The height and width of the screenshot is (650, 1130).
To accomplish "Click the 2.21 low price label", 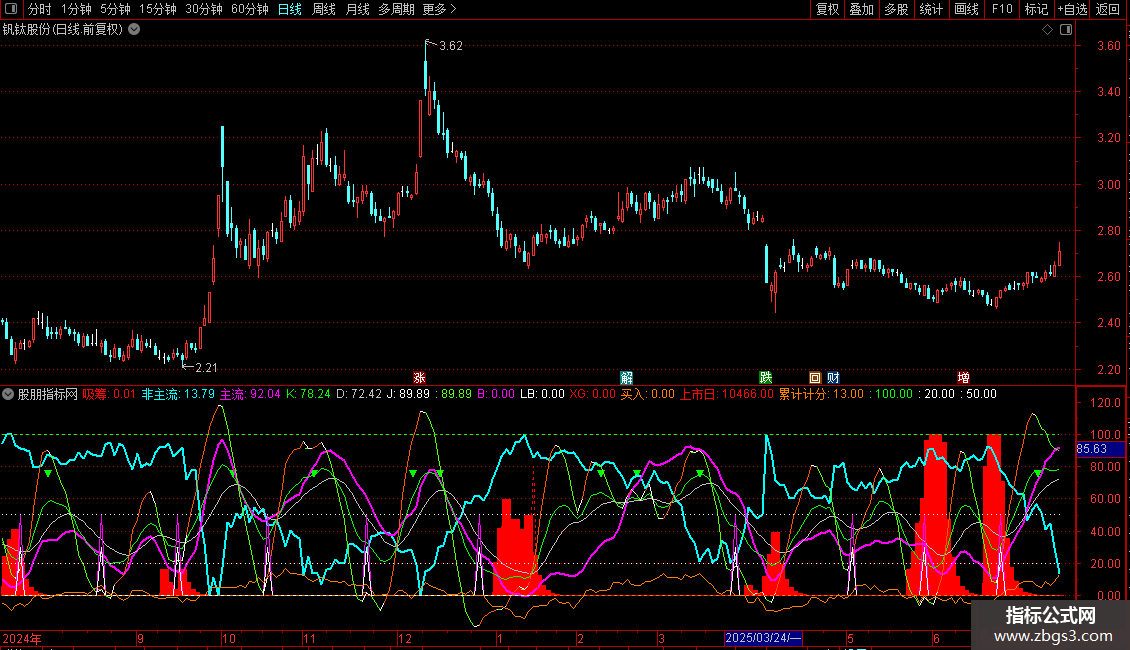I will tap(206, 368).
